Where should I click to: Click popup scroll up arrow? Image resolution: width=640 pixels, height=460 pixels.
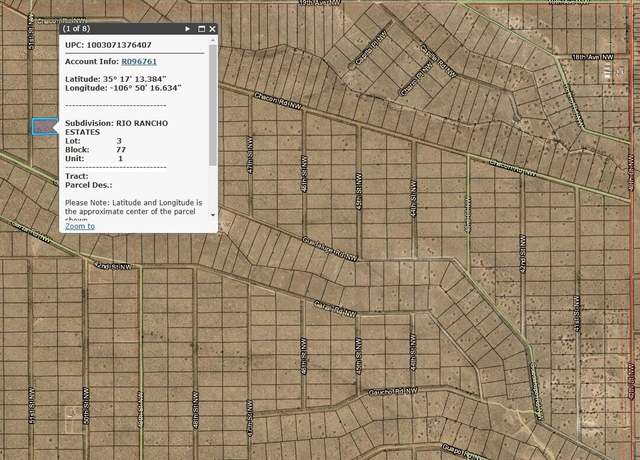213,40
